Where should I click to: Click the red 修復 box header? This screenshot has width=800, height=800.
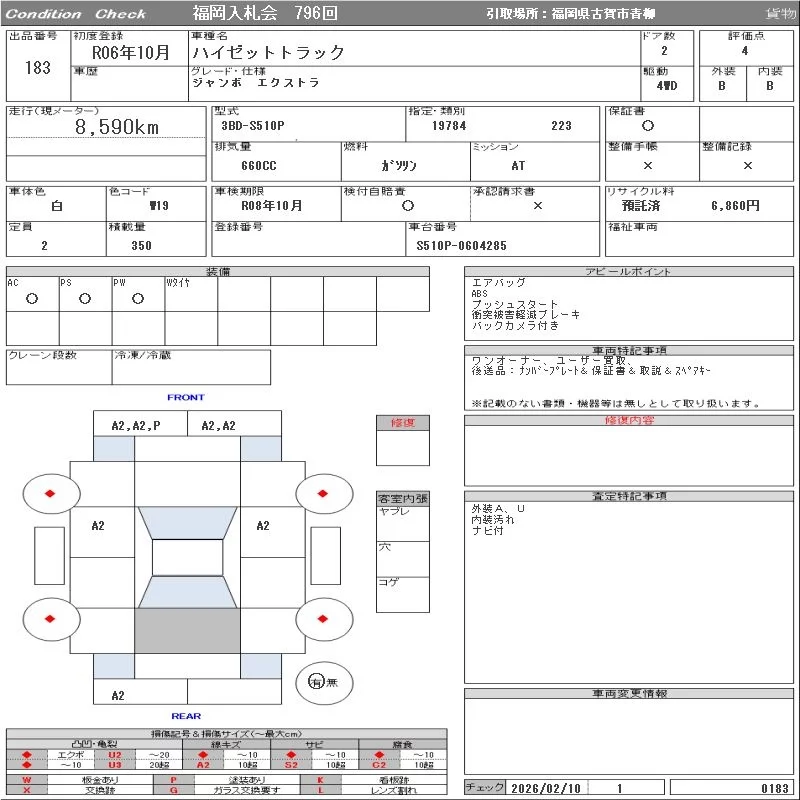pyautogui.click(x=403, y=423)
